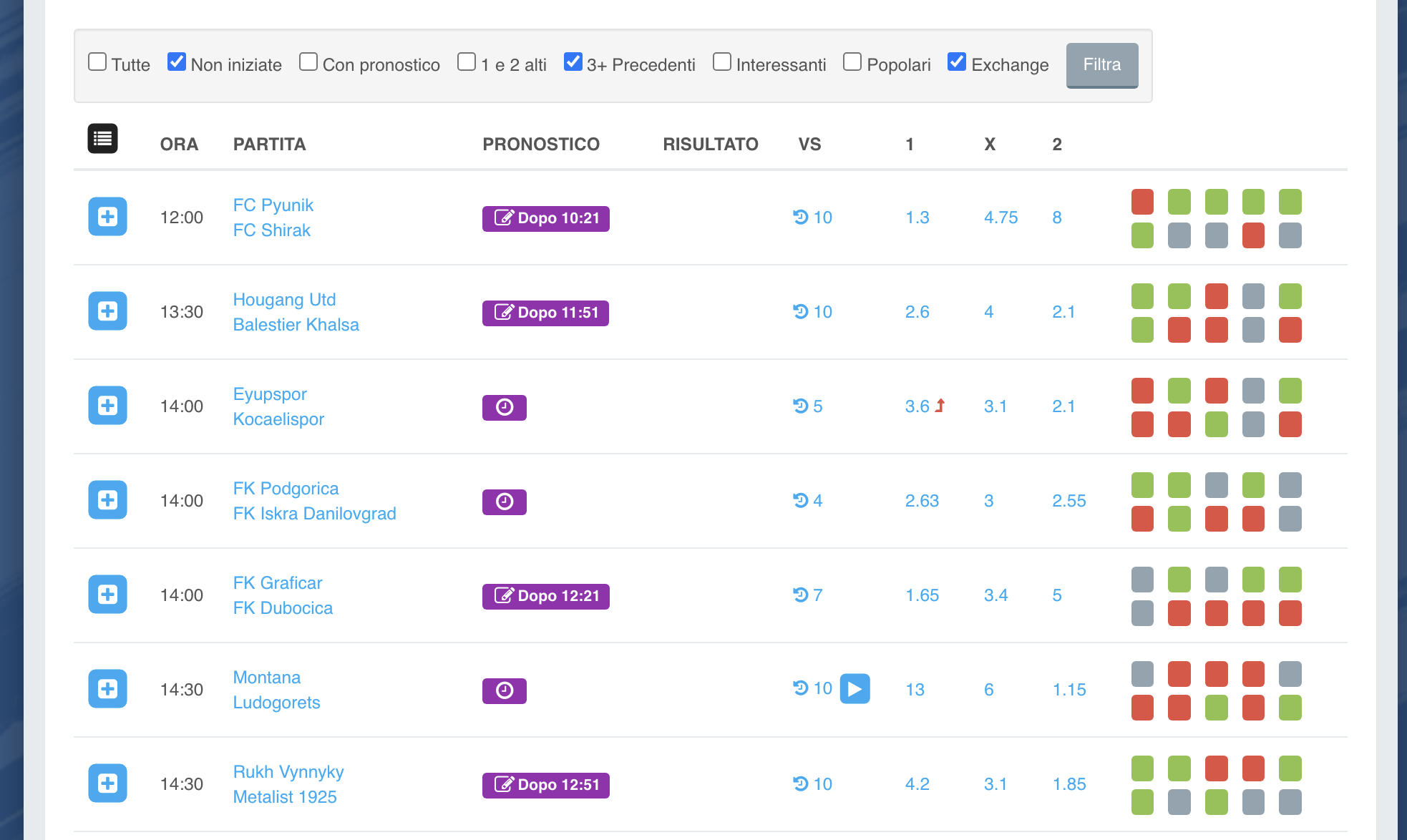
Task: Click the play video icon for Montana match
Action: [855, 689]
